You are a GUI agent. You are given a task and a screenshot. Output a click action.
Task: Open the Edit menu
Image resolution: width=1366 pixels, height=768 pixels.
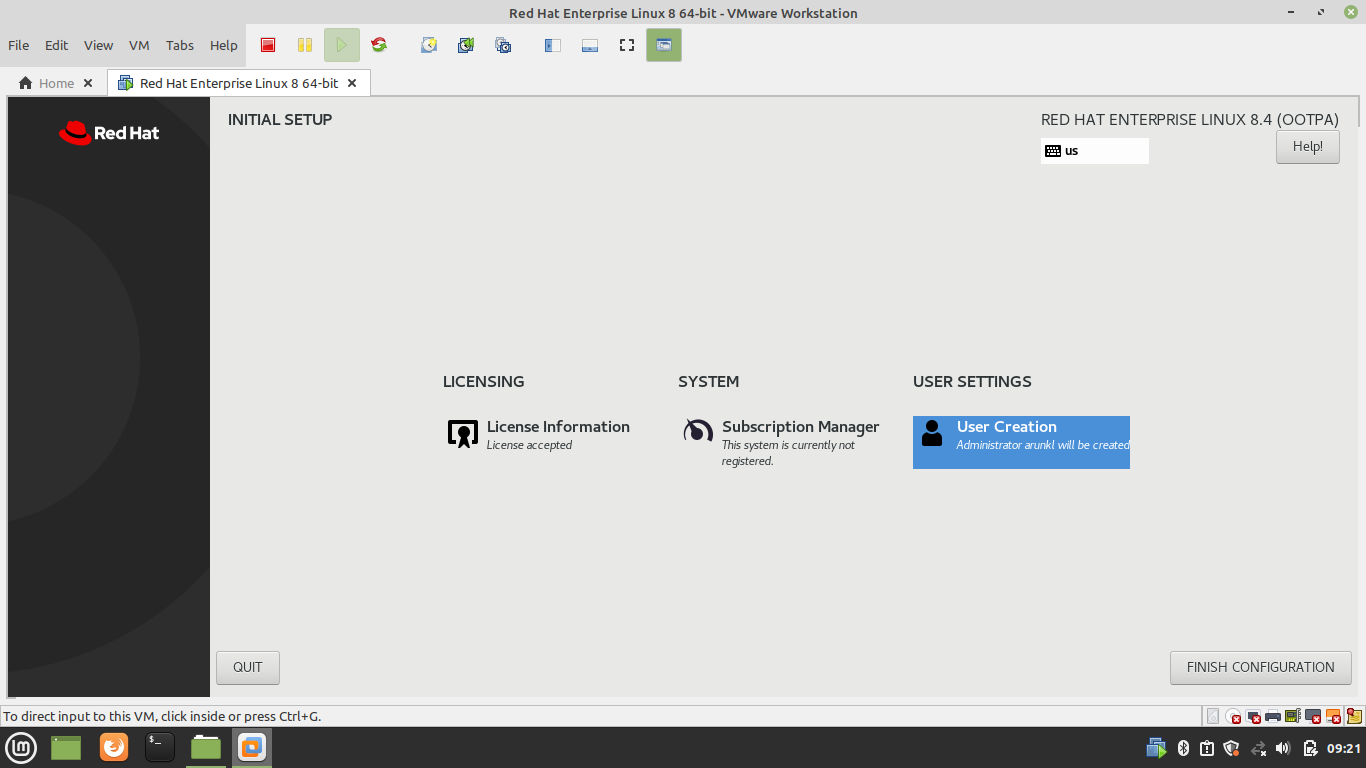click(x=57, y=45)
